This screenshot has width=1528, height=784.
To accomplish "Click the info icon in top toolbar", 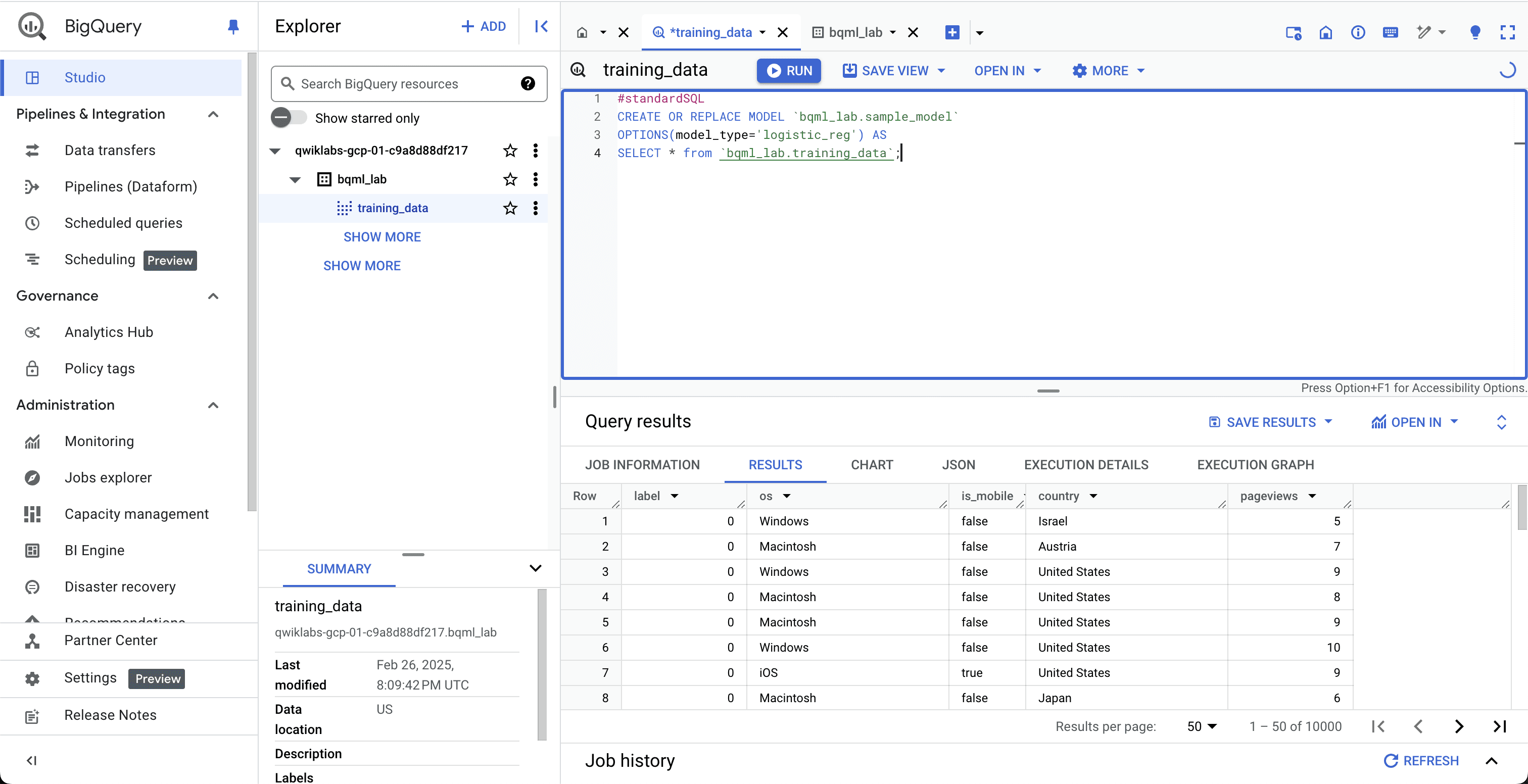I will tap(1358, 33).
